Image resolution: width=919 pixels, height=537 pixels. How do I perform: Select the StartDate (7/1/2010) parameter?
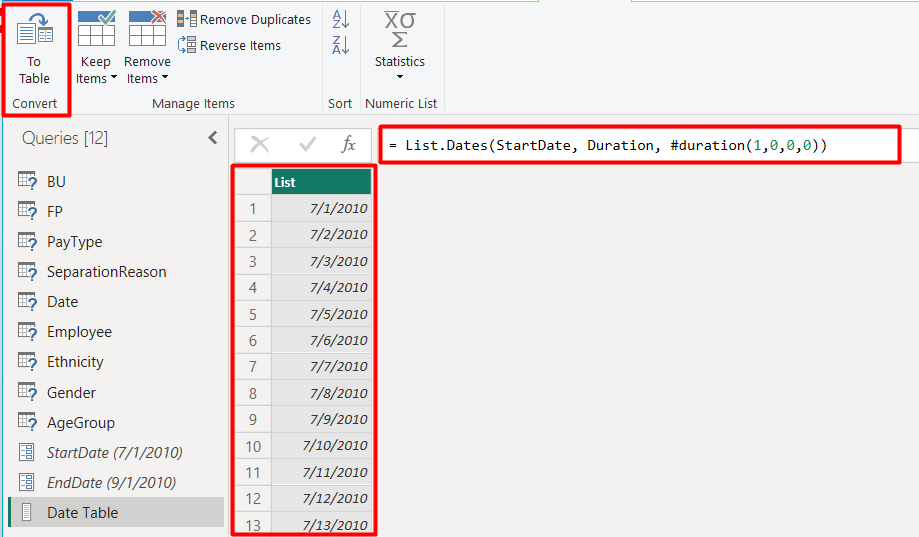point(117,453)
